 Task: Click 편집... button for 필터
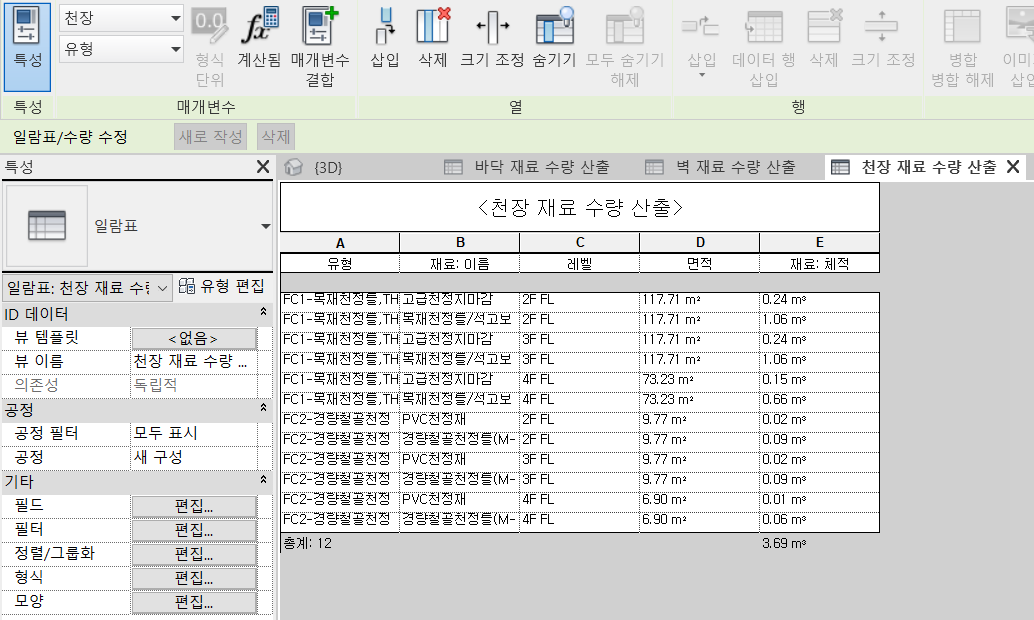pos(194,530)
